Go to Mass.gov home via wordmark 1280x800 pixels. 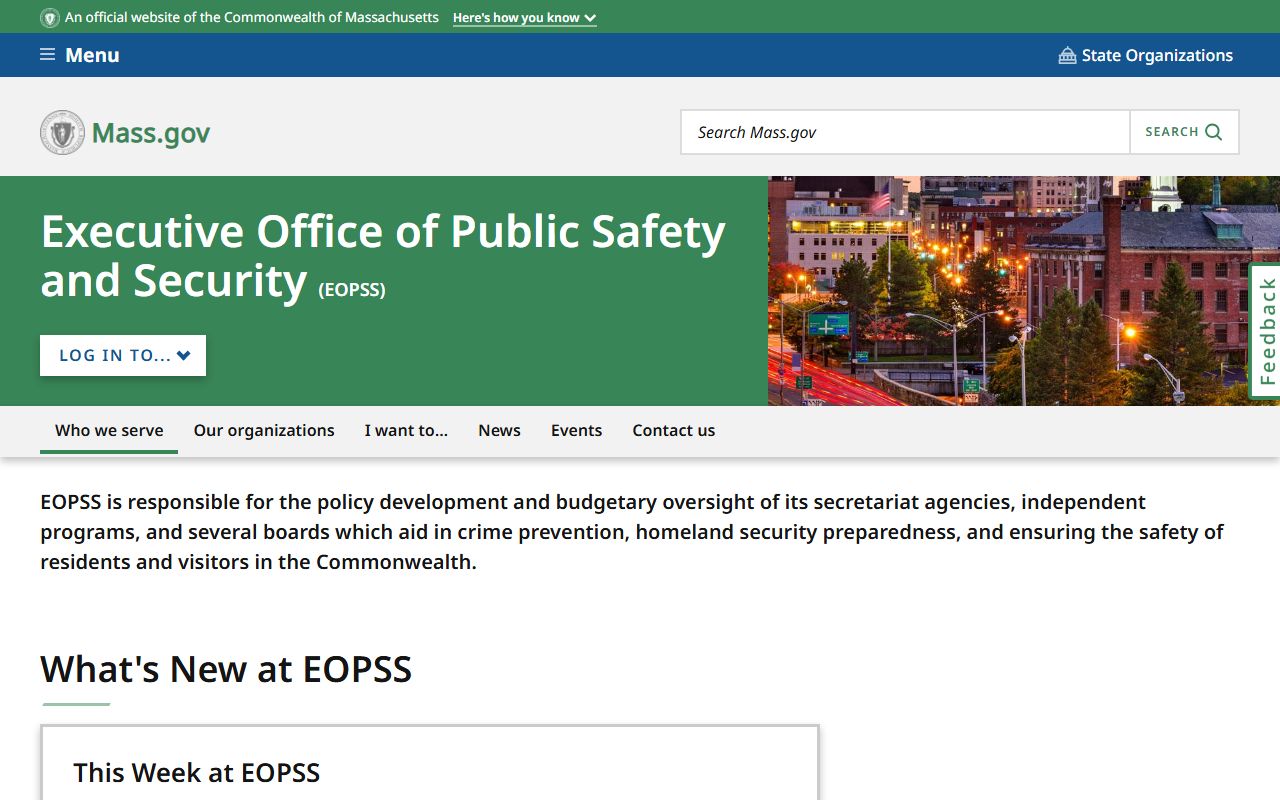click(x=151, y=133)
